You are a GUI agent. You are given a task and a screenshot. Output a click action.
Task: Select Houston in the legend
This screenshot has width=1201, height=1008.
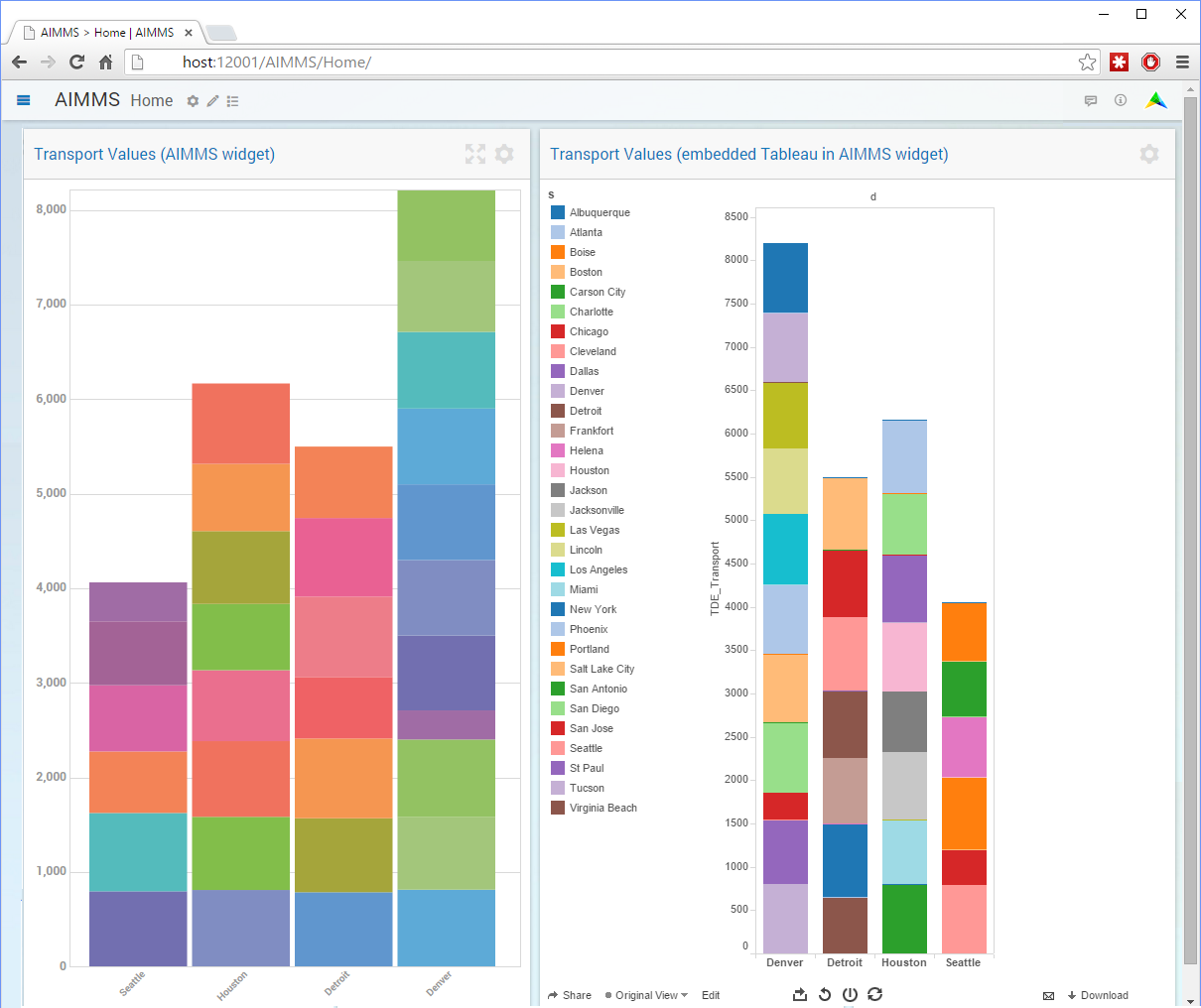590,470
